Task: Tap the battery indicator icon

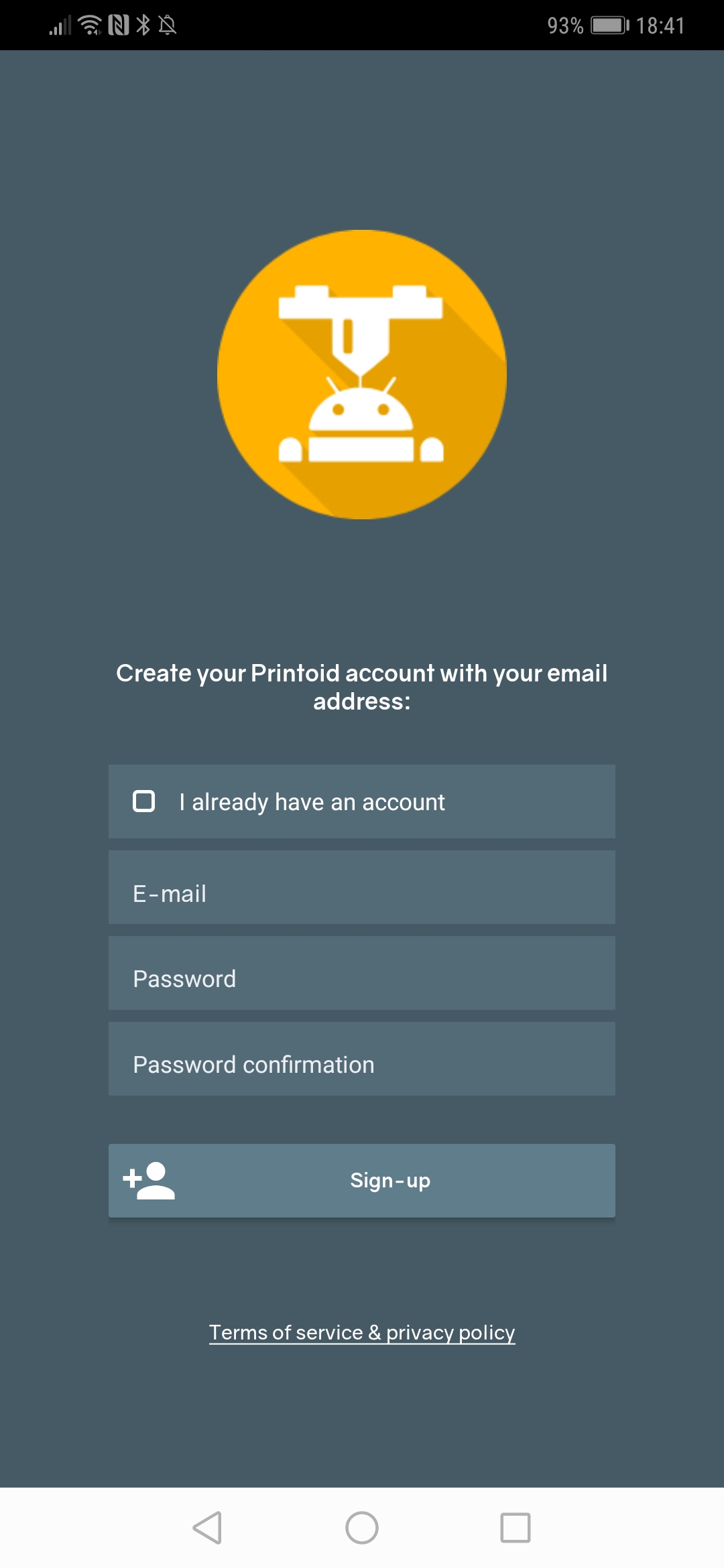Action: coord(609,25)
